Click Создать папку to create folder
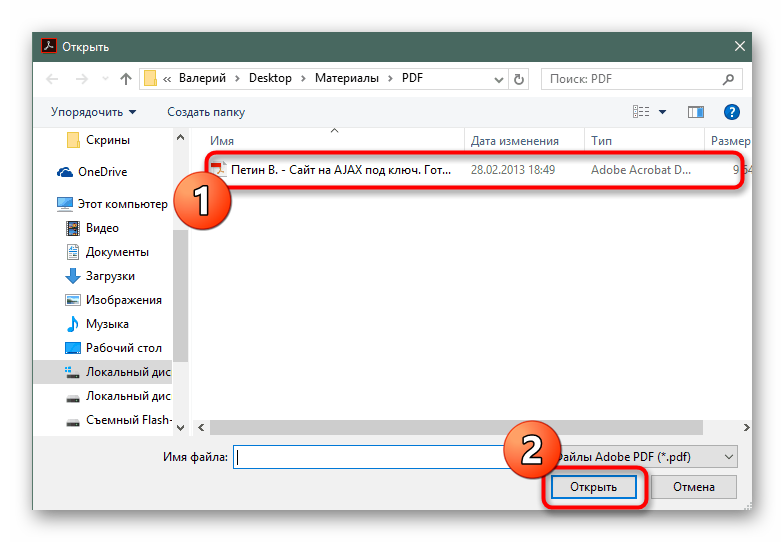The height and width of the screenshot is (542, 784). 206,112
